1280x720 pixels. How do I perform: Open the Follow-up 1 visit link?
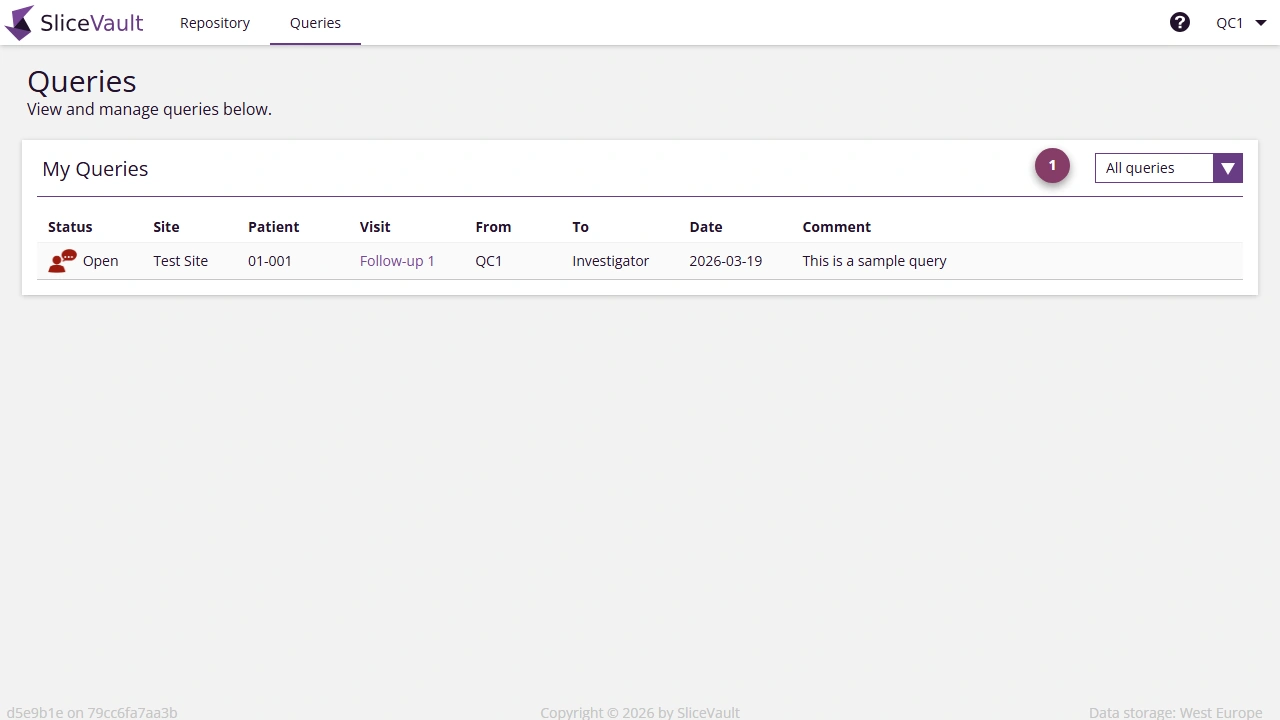[x=397, y=260]
